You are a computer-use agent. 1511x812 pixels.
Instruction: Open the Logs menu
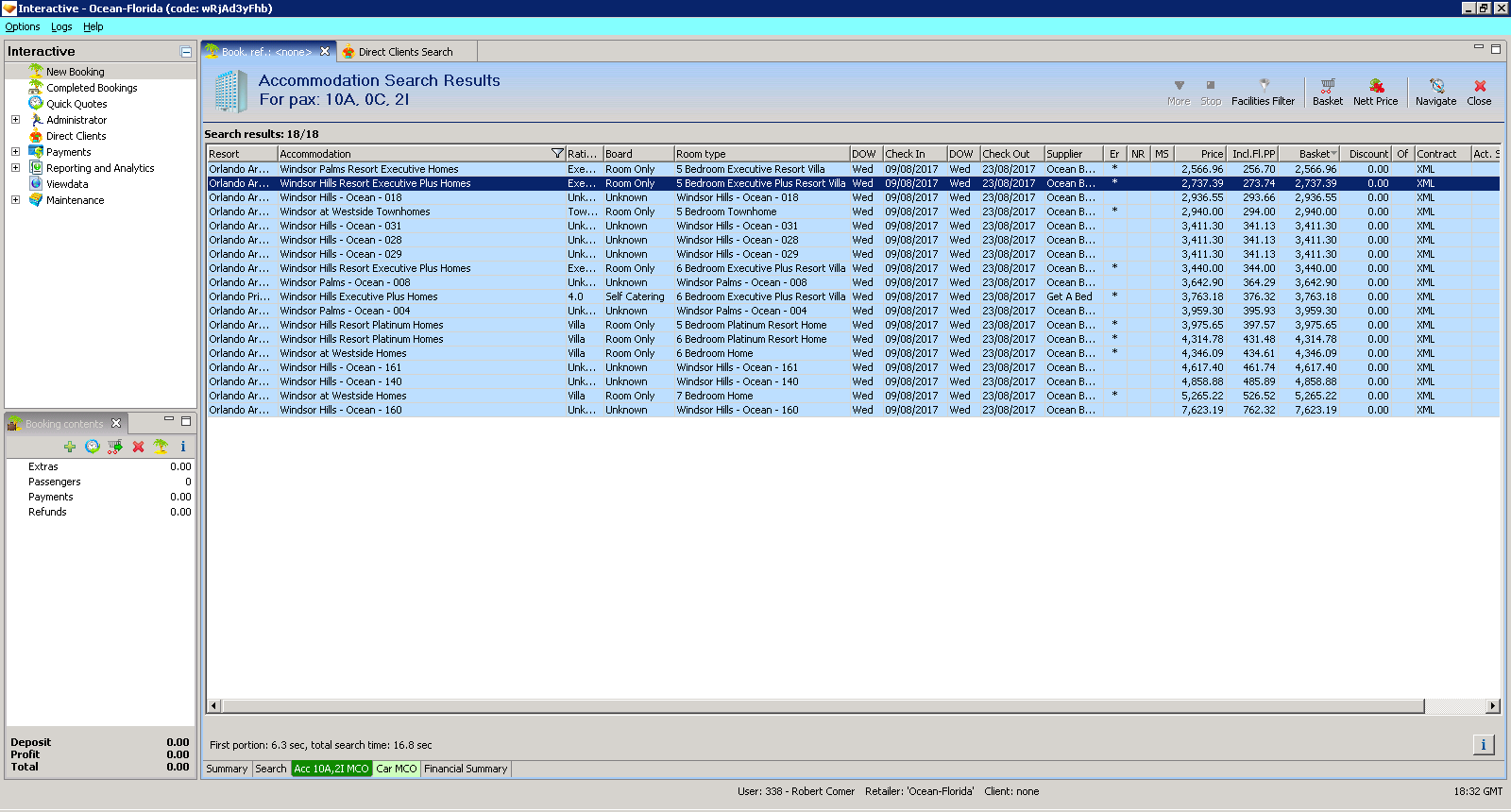click(x=61, y=26)
